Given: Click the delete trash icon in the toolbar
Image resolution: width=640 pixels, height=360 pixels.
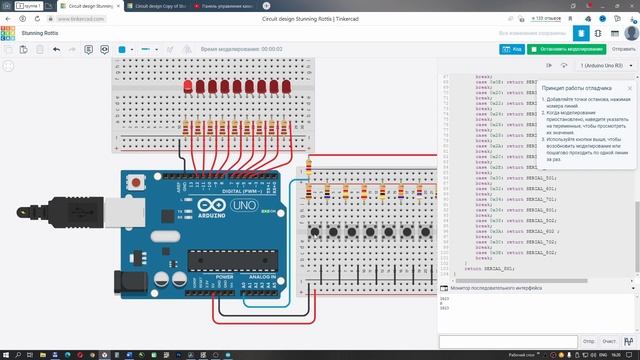Looking at the screenshot, I should click(40, 49).
